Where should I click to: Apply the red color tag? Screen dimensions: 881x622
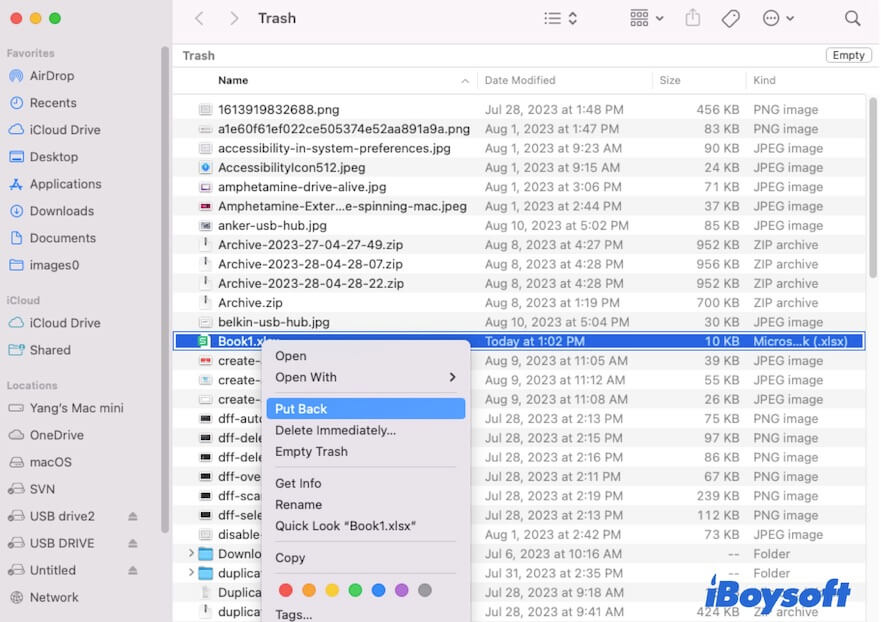pos(286,591)
